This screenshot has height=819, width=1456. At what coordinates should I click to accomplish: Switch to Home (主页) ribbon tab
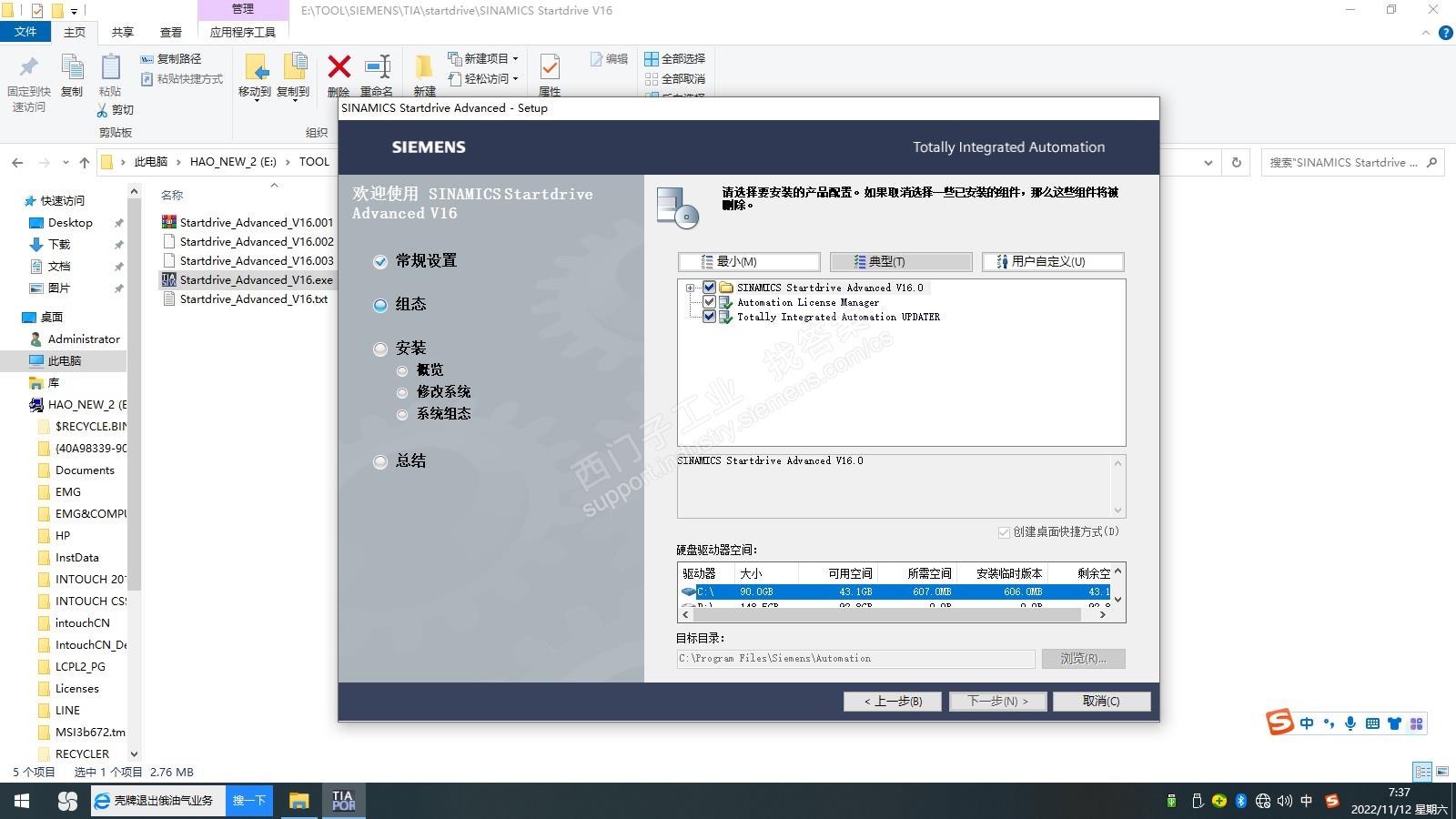coord(75,32)
